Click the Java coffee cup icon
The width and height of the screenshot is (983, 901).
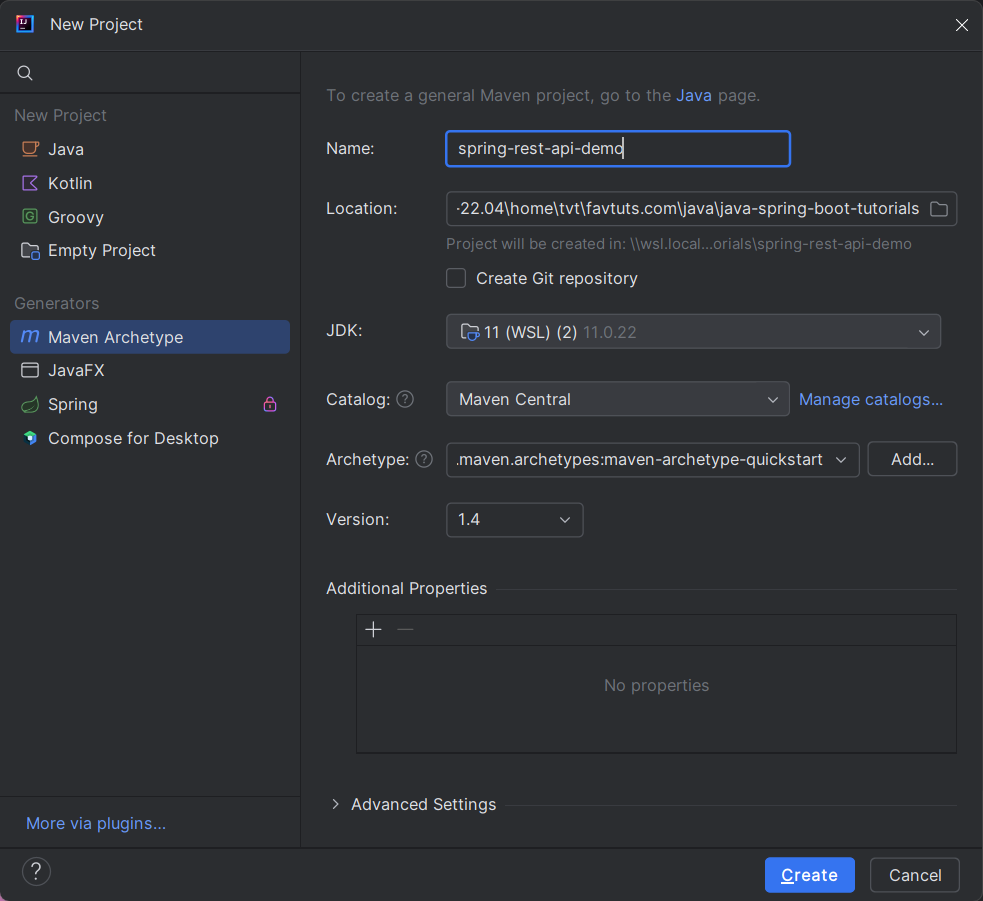[x=30, y=149]
